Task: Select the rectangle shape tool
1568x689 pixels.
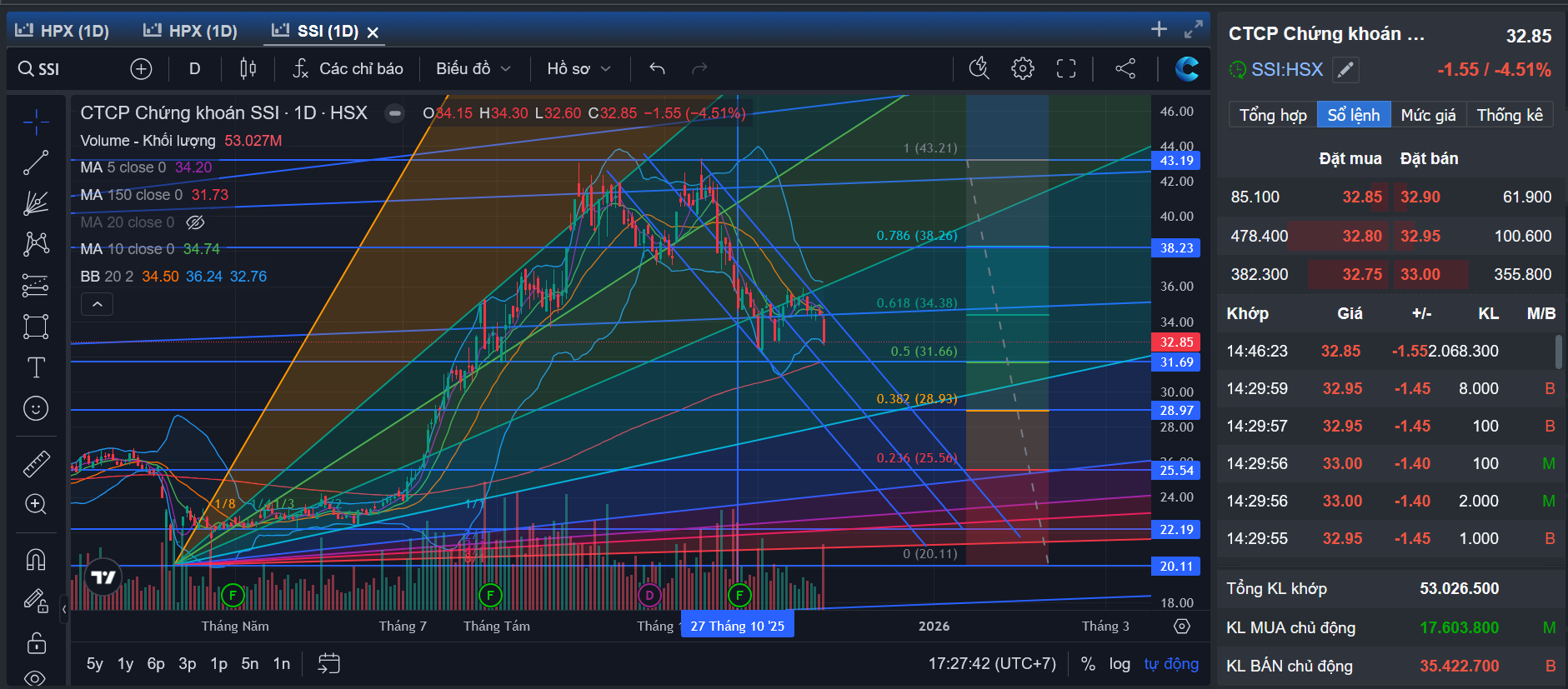Action: click(x=36, y=326)
